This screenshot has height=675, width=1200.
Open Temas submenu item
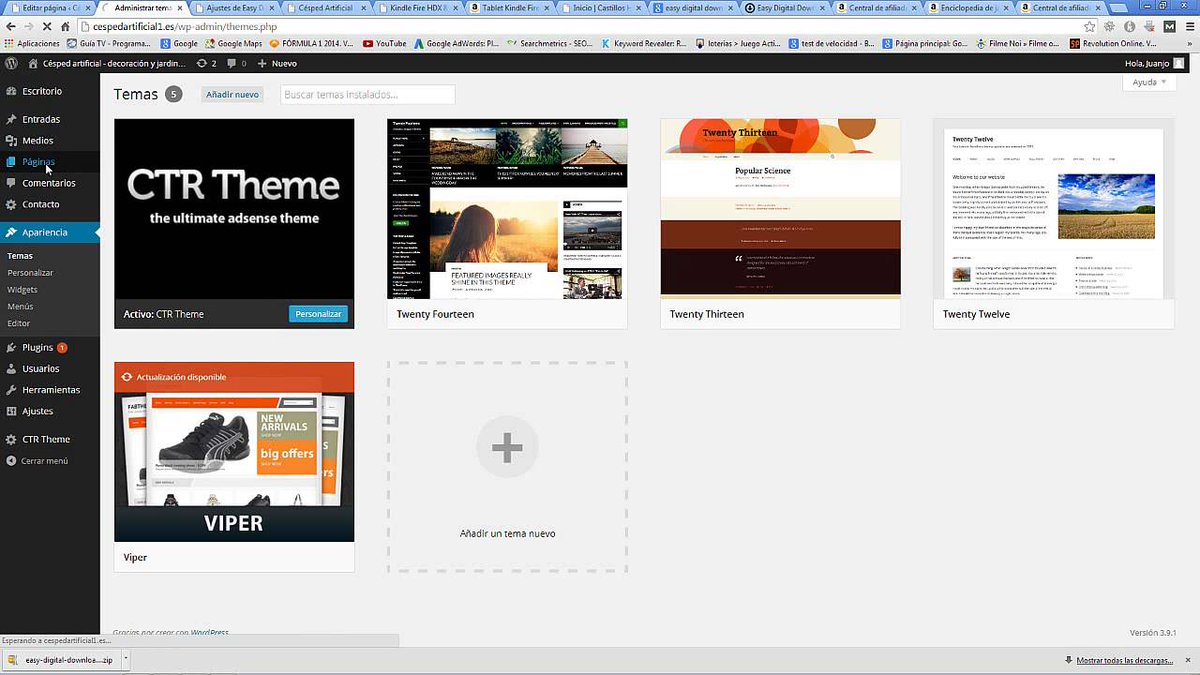[20, 256]
